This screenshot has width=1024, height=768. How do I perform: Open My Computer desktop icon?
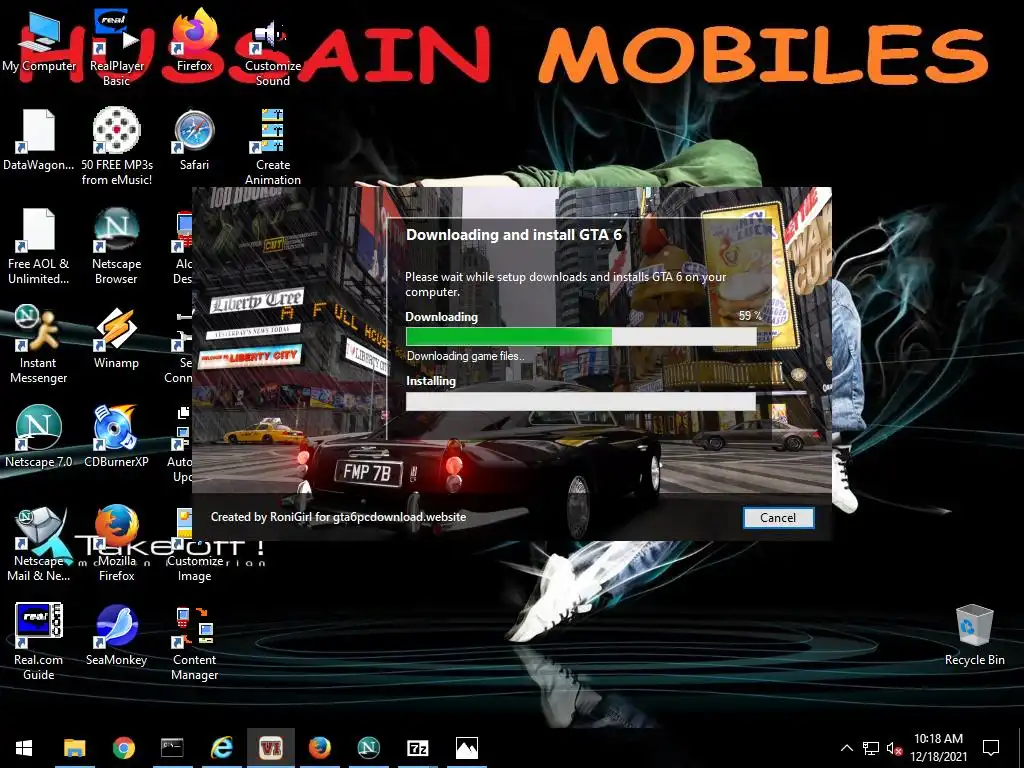(39, 43)
